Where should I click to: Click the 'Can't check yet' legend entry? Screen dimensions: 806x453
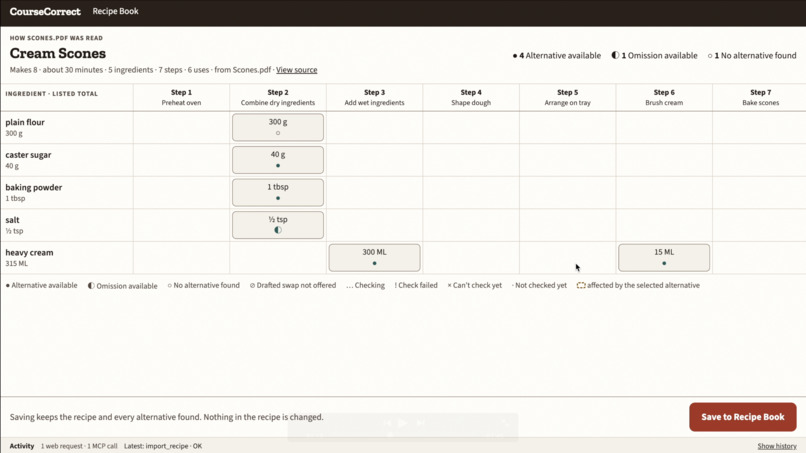(x=474, y=285)
